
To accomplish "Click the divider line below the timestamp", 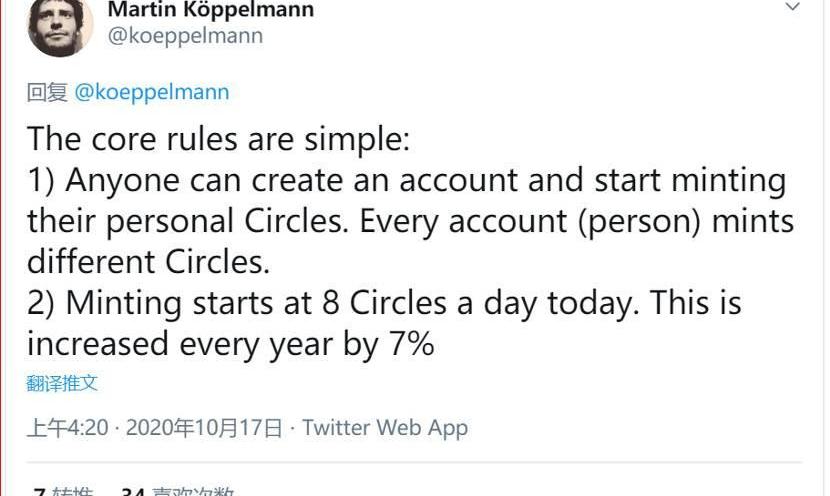I will 414,462.
